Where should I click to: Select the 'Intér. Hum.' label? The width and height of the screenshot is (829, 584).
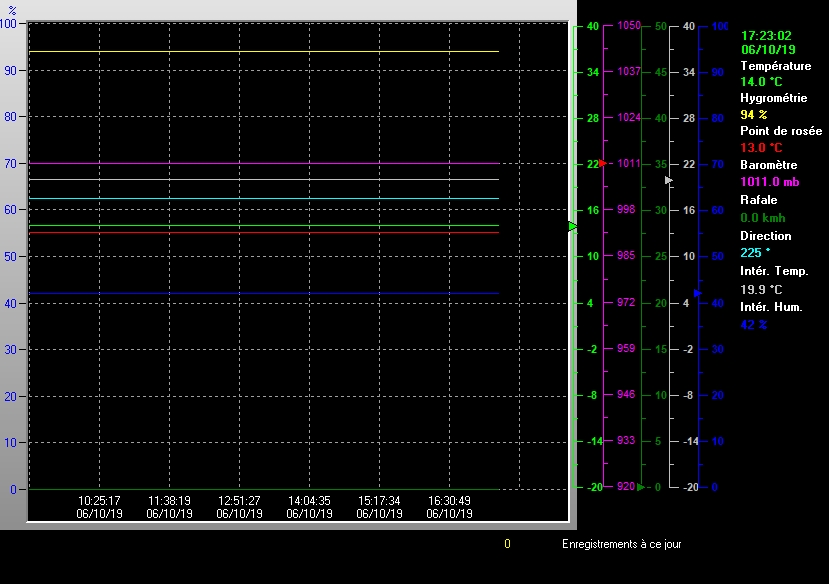pos(771,307)
